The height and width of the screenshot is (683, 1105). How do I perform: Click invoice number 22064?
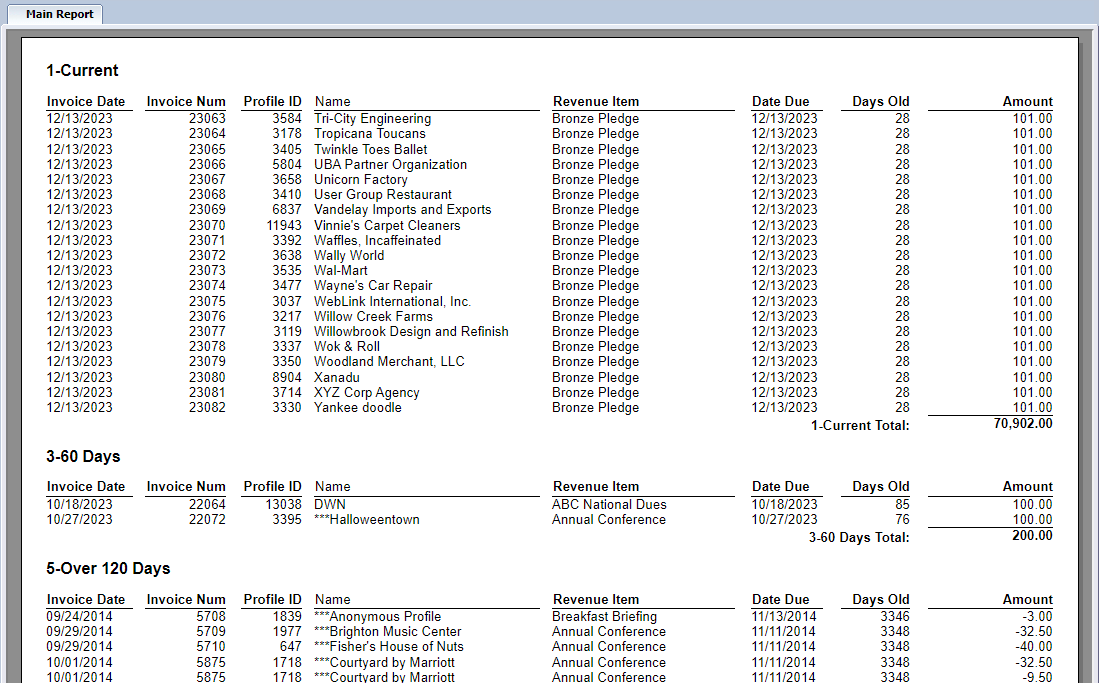point(207,505)
